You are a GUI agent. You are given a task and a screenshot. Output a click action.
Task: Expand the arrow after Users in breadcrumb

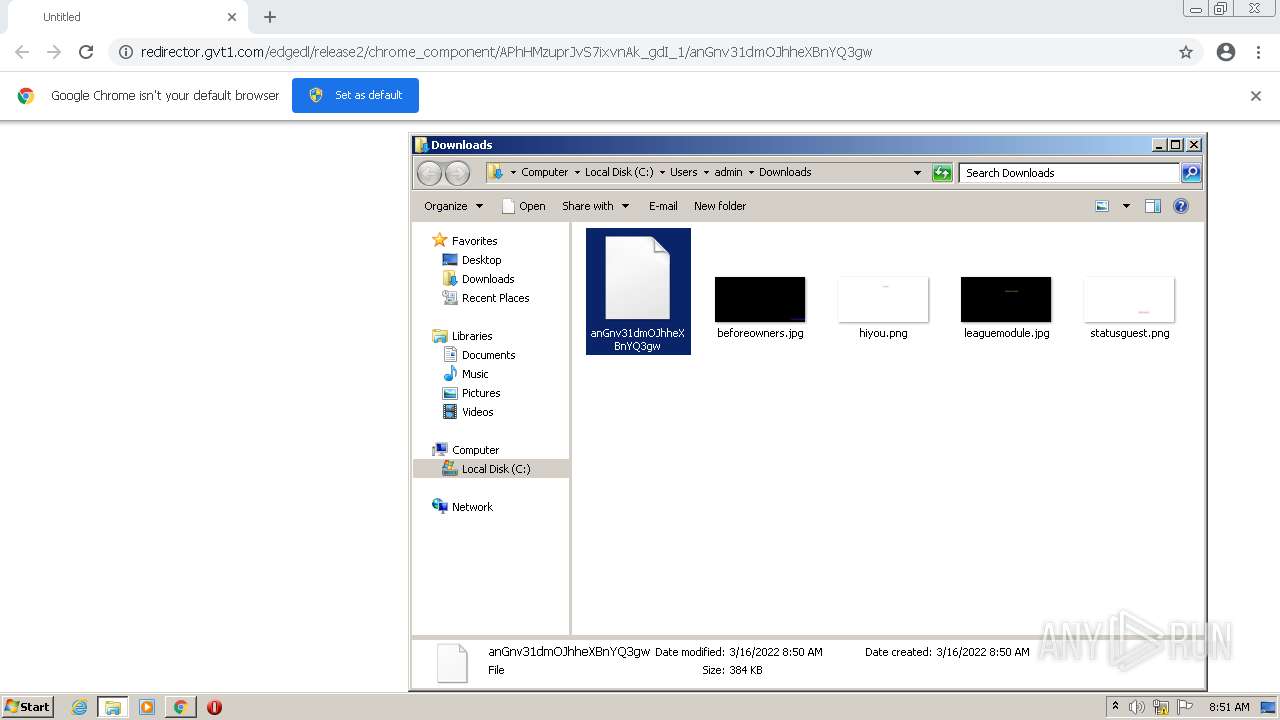coord(706,172)
